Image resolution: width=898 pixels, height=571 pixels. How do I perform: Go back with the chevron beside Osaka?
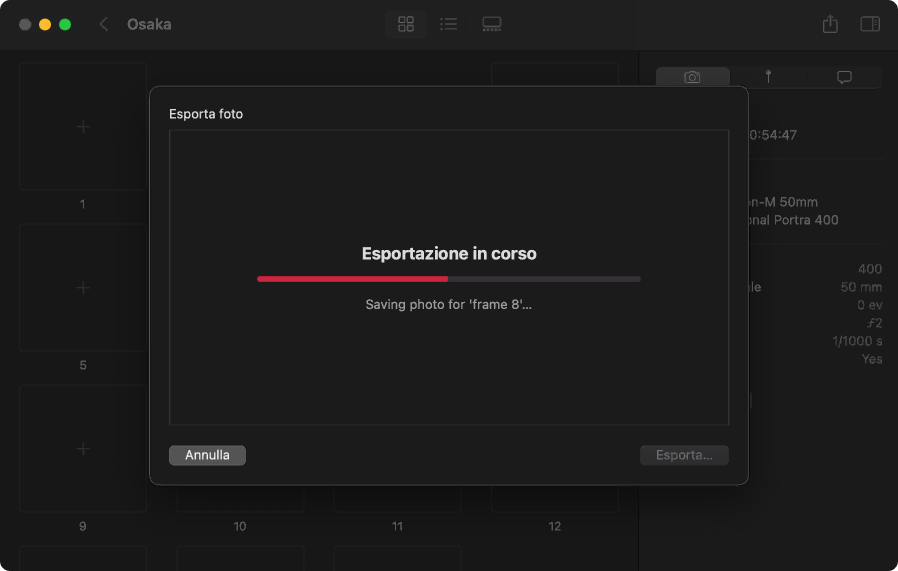(x=104, y=24)
